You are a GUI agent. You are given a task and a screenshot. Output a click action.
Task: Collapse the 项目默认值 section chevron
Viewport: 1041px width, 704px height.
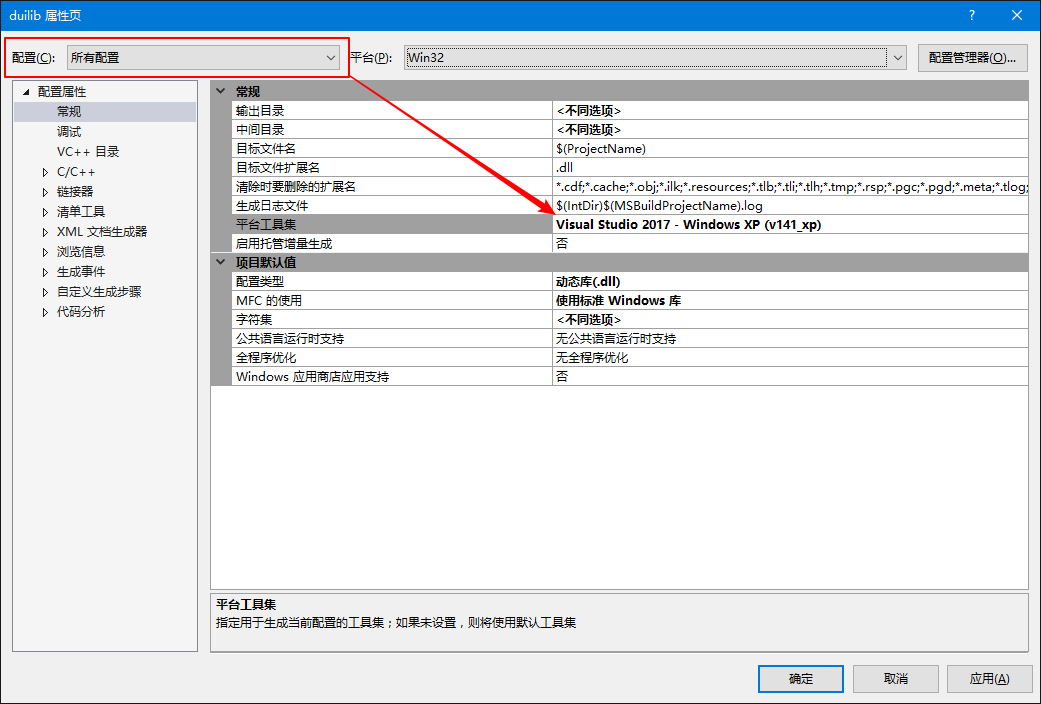point(221,262)
